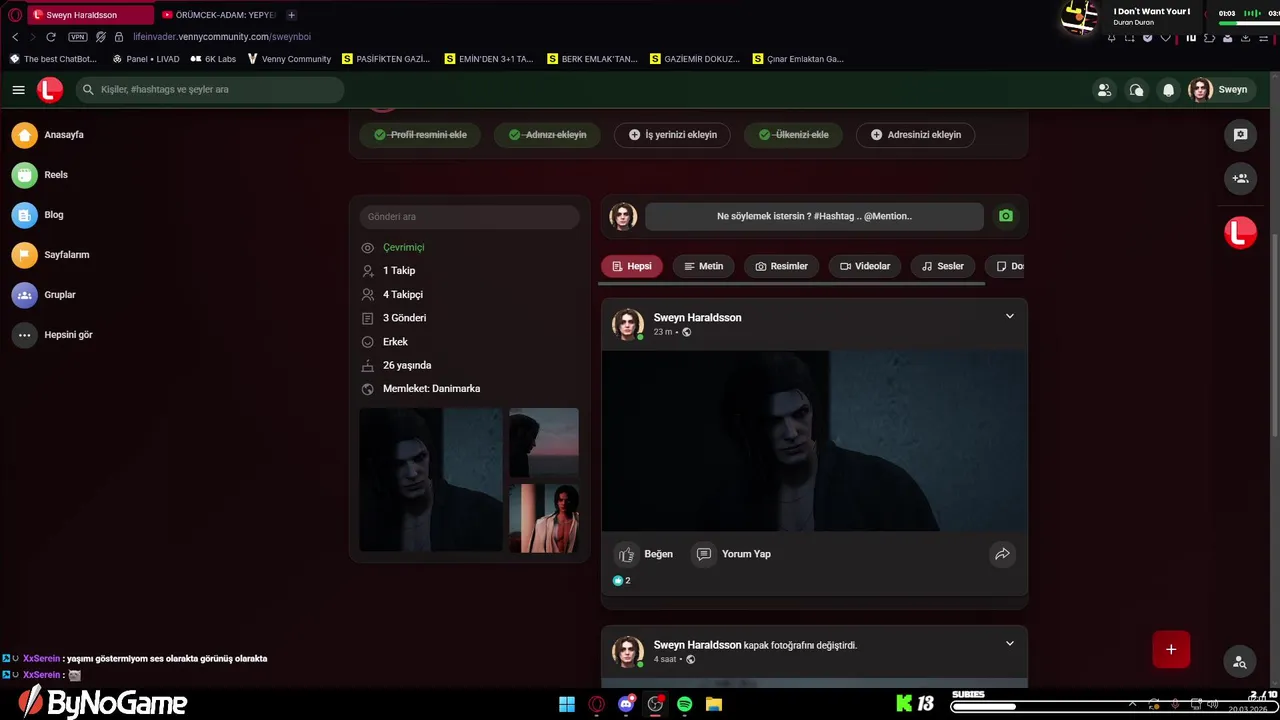Reload the page with the browser refresh icon
The image size is (1280, 720).
pos(51,37)
